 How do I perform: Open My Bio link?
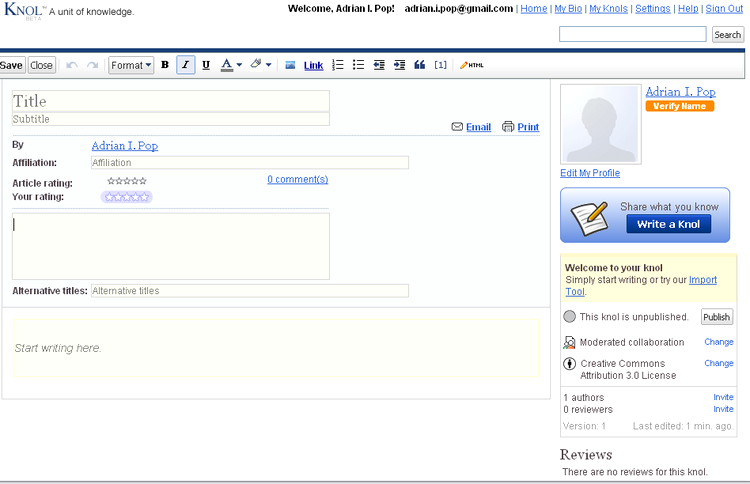[568, 9]
